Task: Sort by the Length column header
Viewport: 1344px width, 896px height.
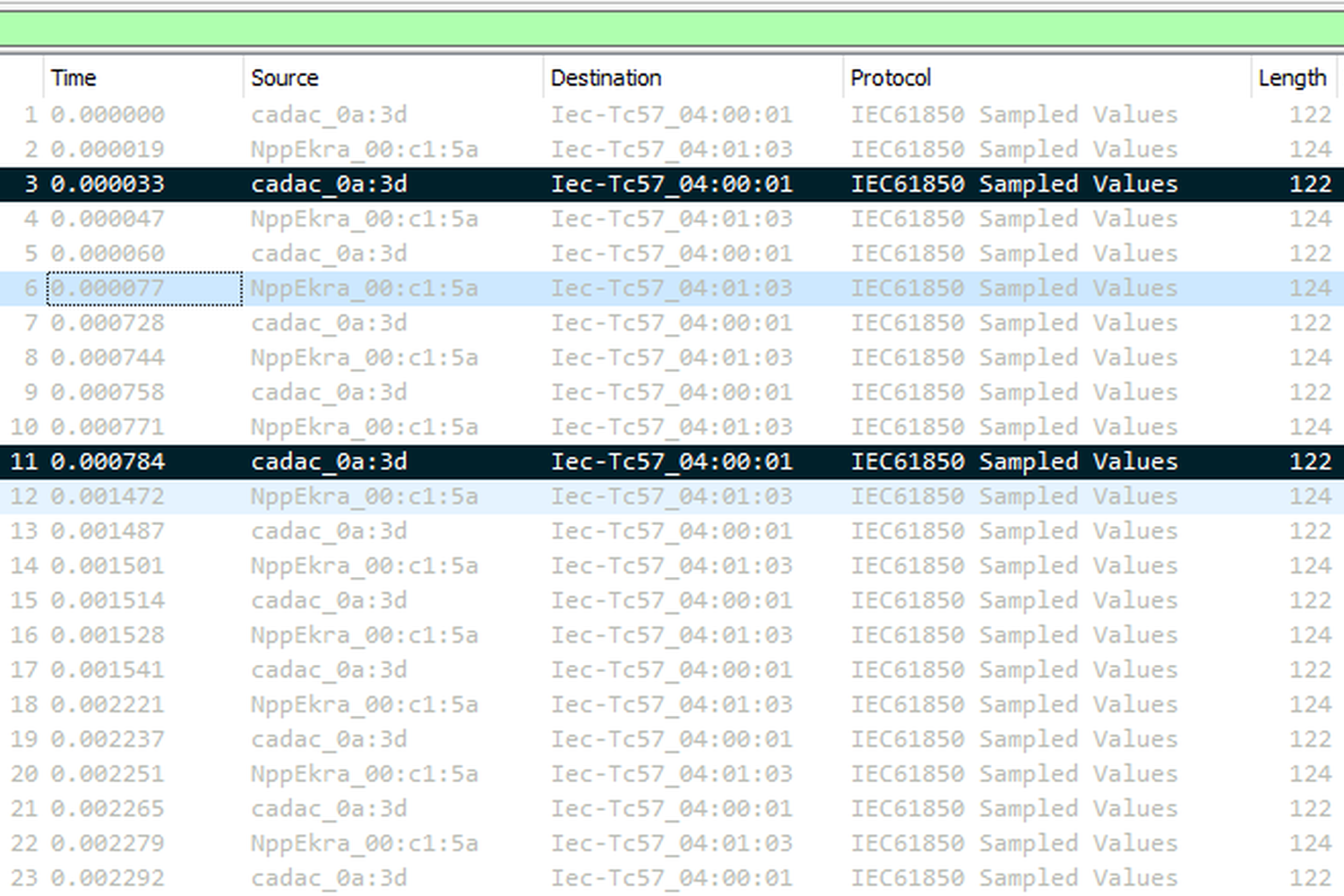Action: tap(1294, 78)
